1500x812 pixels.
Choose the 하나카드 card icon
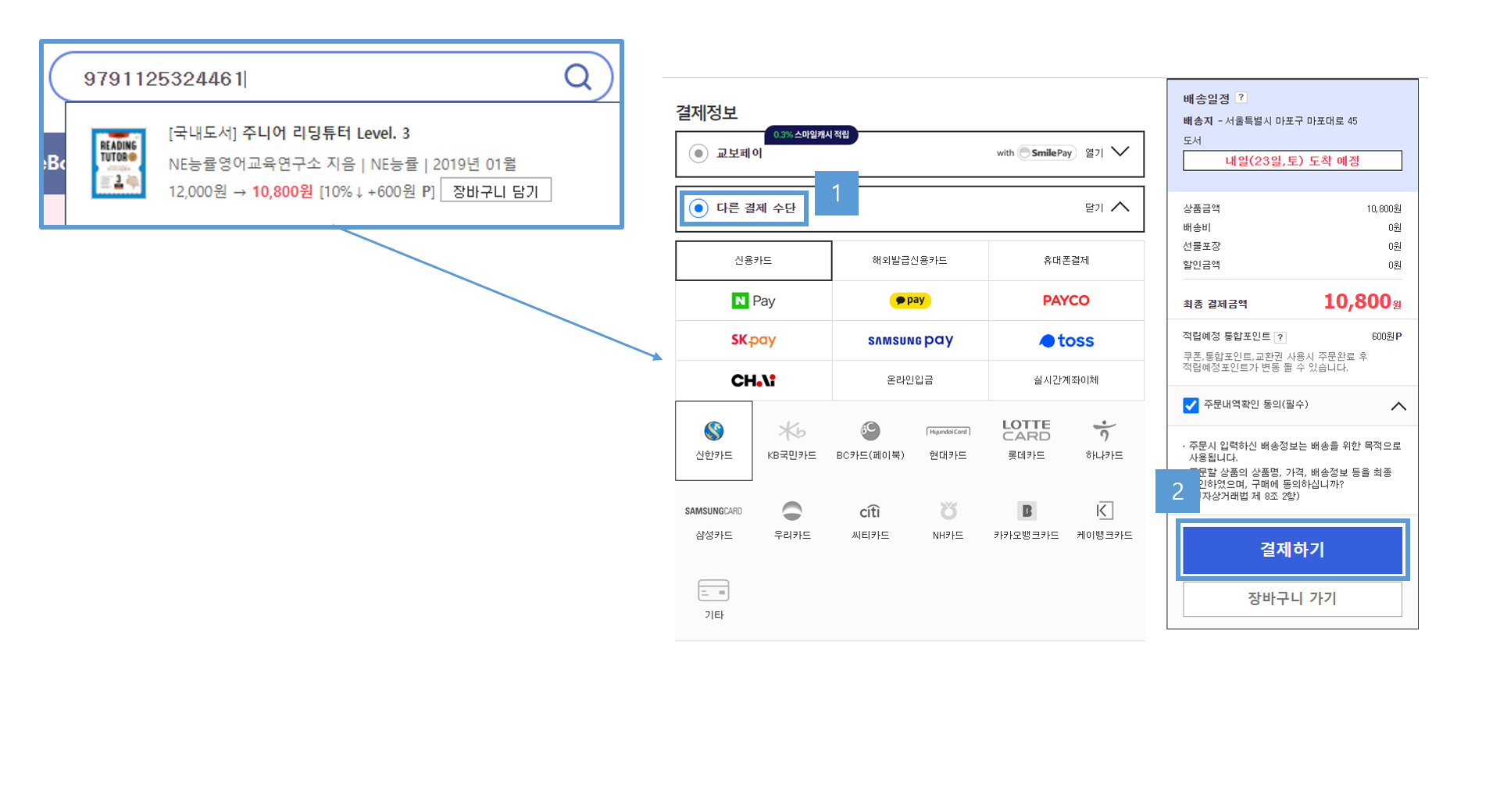pyautogui.click(x=1104, y=430)
